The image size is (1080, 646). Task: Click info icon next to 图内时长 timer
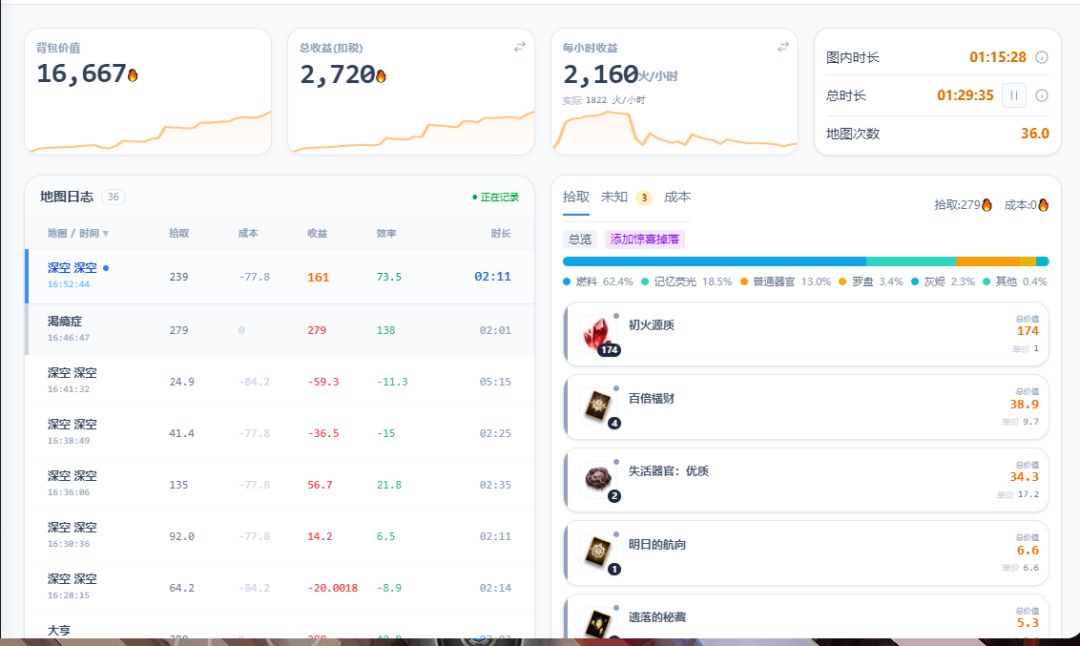pyautogui.click(x=1041, y=57)
